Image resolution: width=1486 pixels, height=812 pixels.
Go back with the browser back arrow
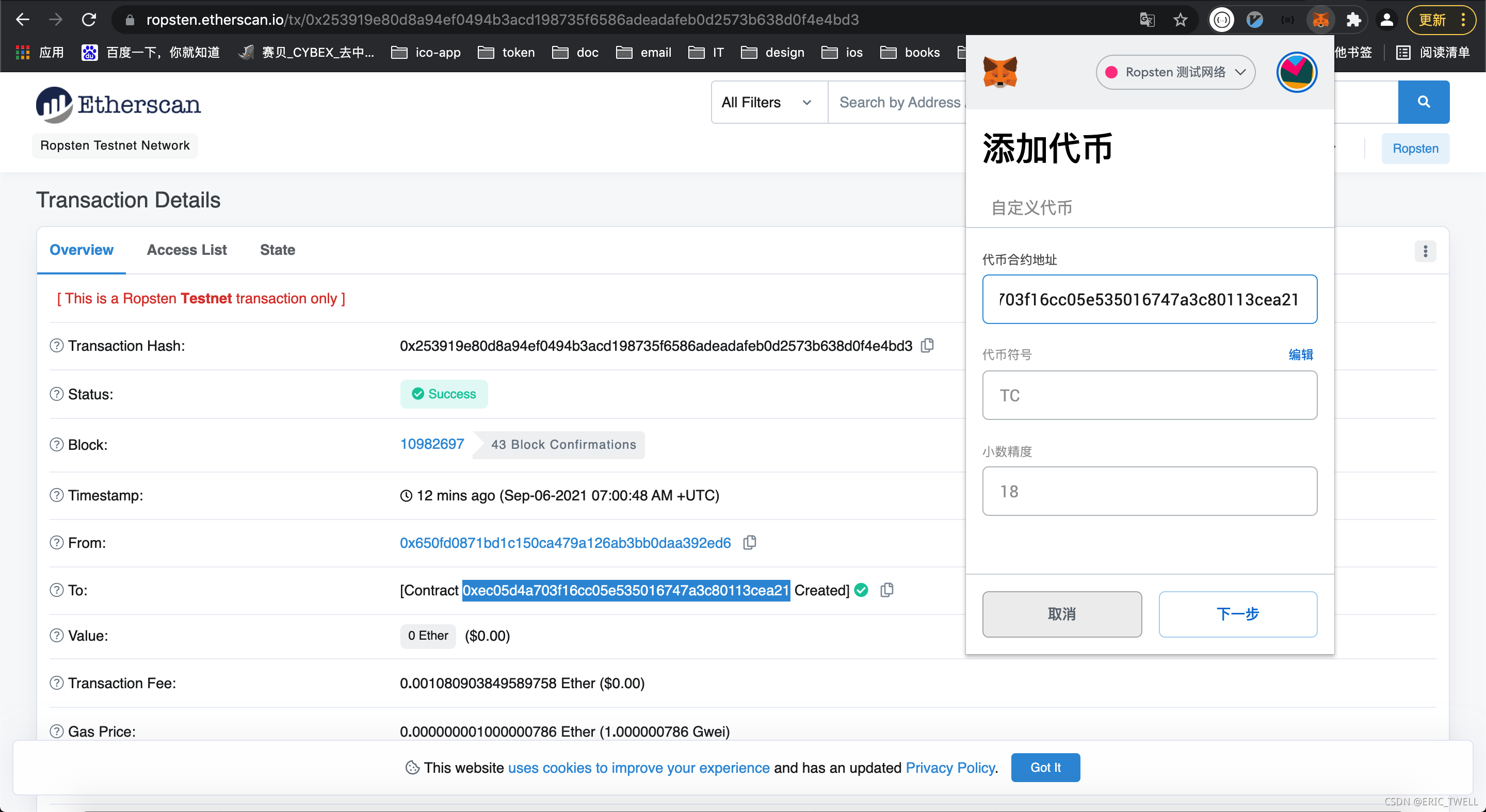(23, 20)
